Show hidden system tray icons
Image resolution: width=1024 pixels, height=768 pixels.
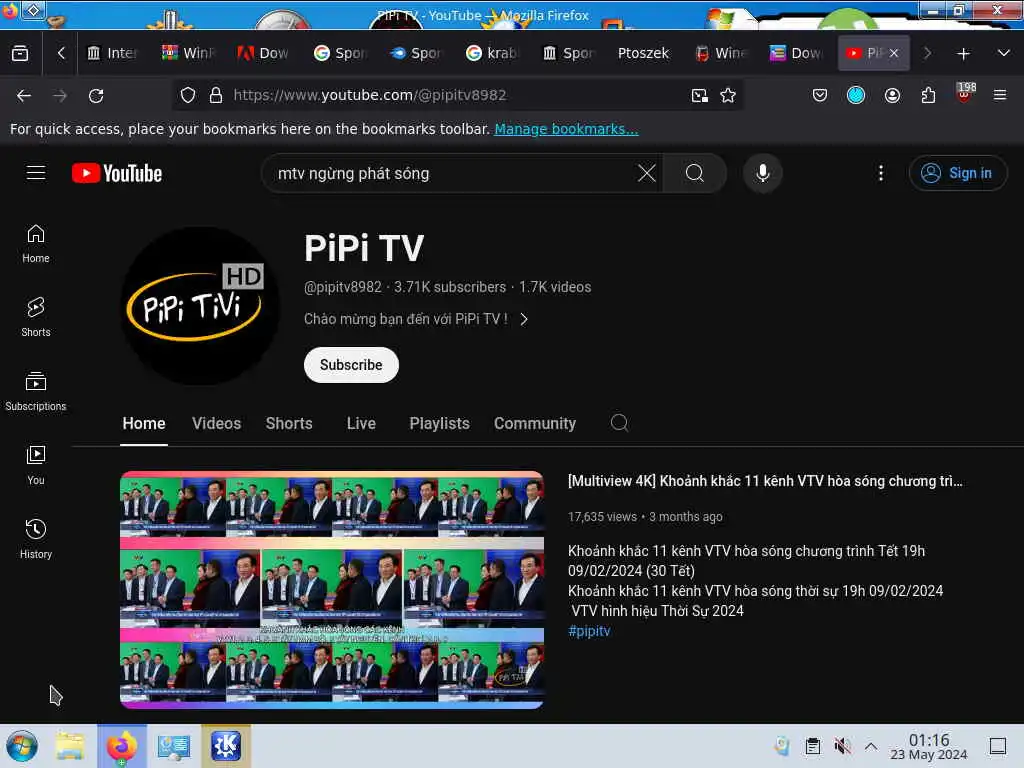(x=871, y=746)
